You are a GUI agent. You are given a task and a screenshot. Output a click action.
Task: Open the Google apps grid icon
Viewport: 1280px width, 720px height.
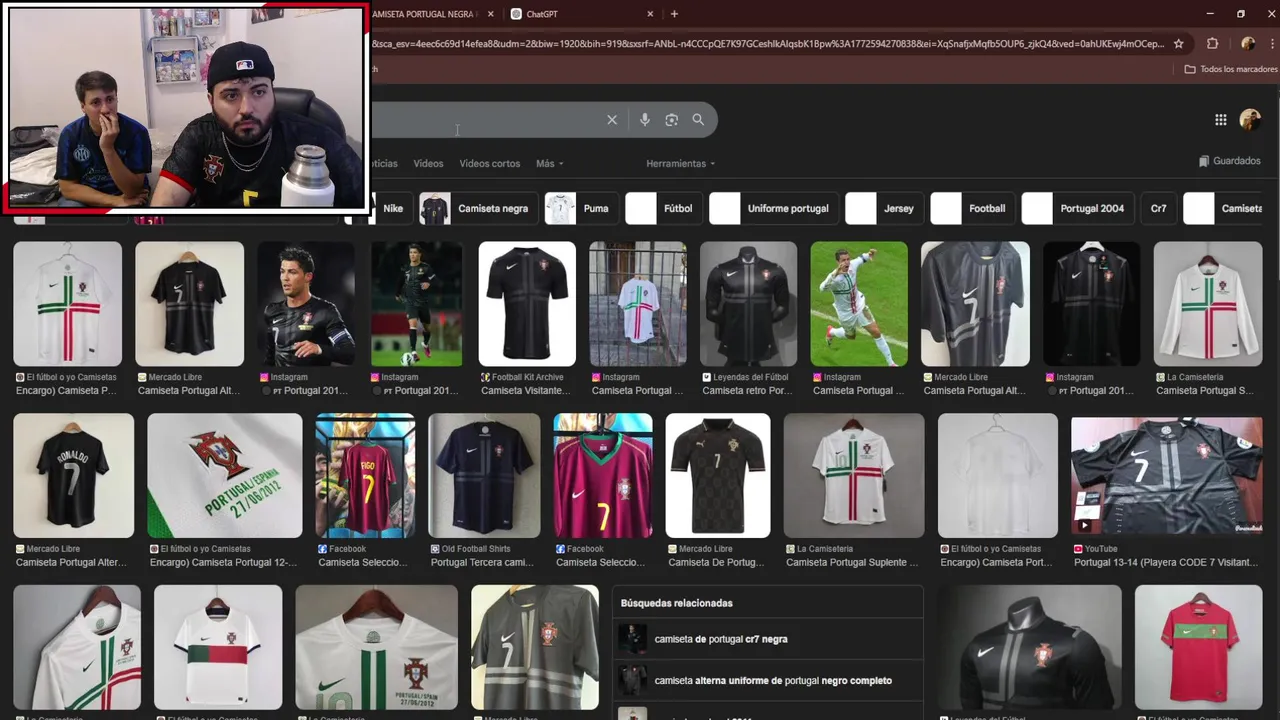pos(1221,120)
